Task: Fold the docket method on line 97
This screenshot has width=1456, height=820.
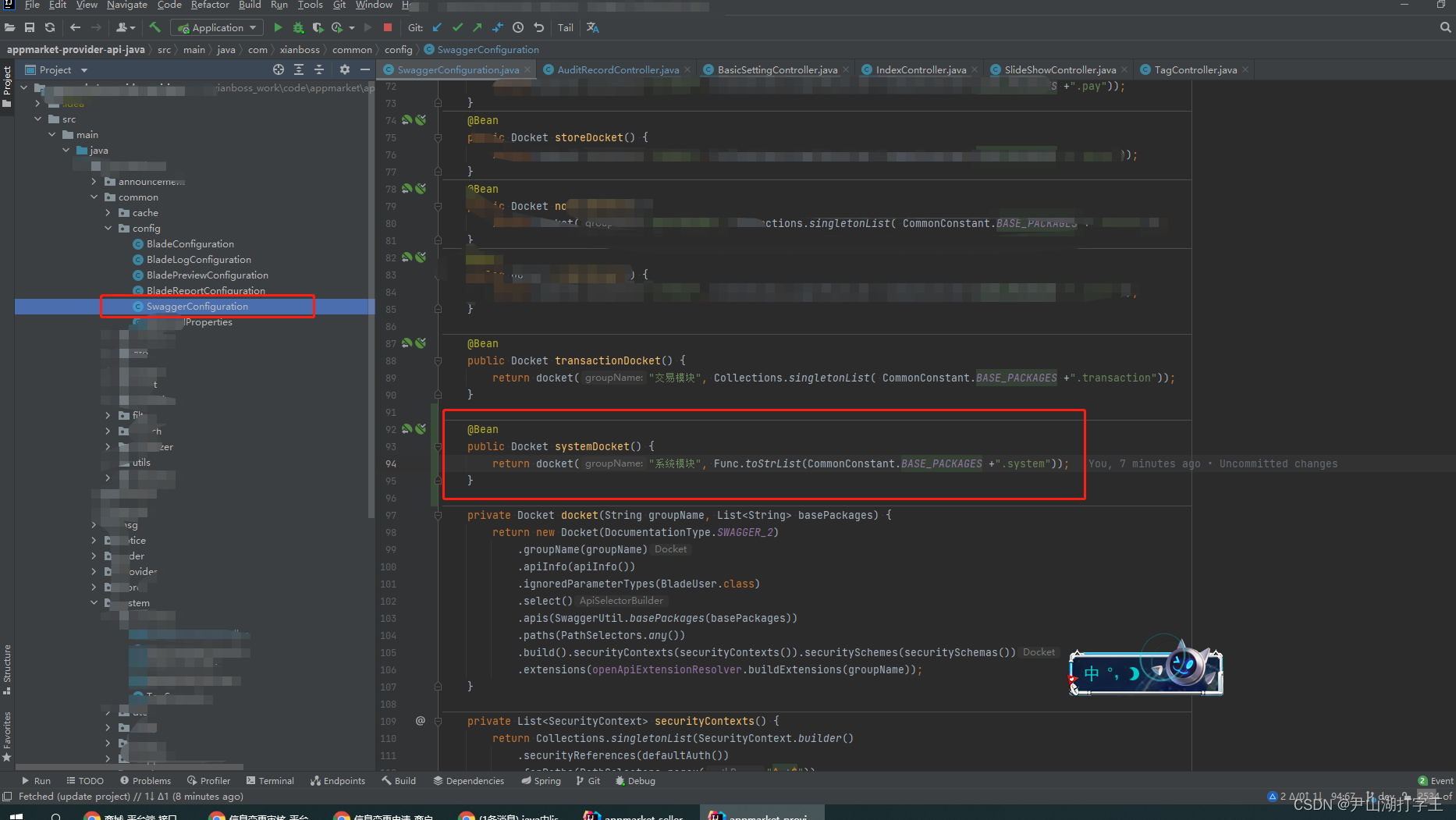Action: (438, 515)
